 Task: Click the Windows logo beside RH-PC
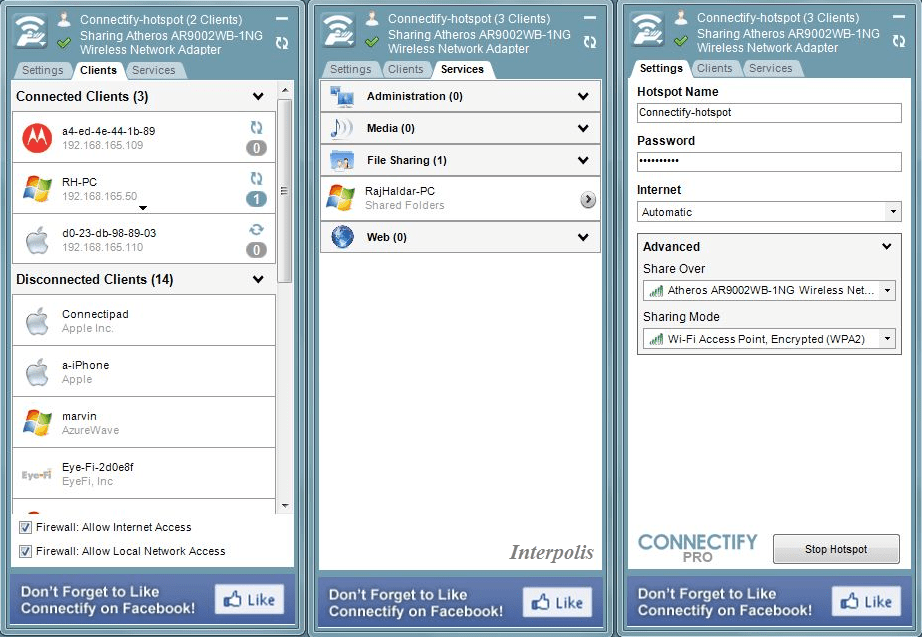point(37,189)
